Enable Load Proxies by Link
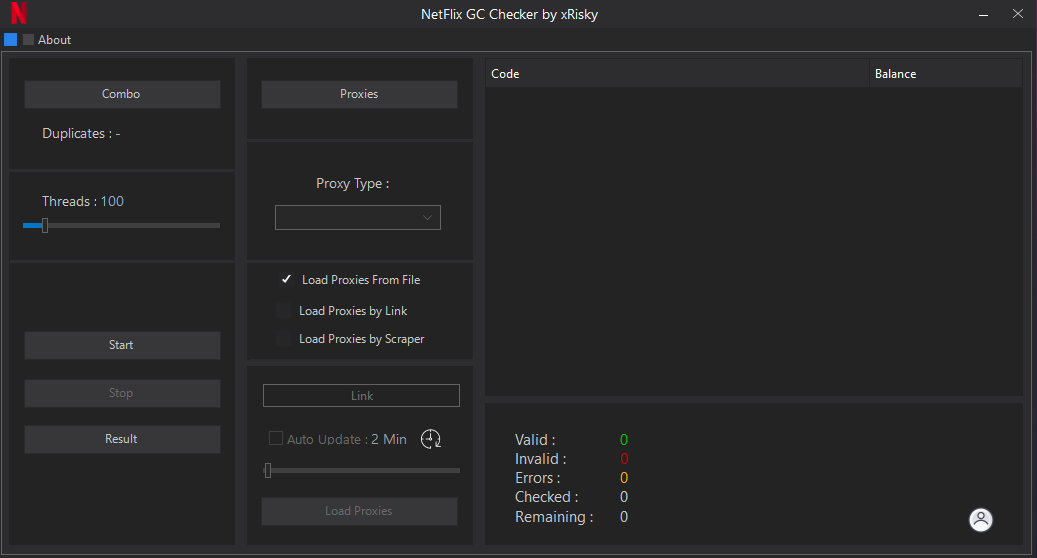 283,311
